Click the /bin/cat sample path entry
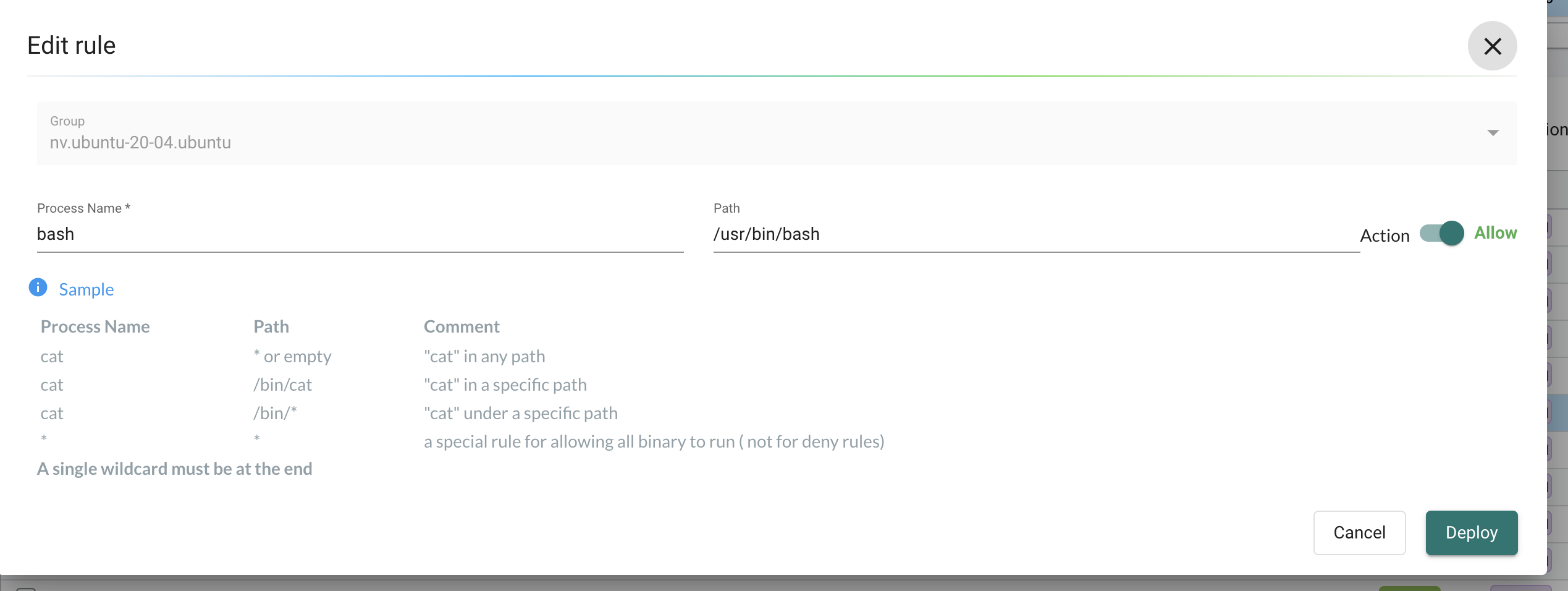This screenshot has height=591, width=1568. pos(282,385)
